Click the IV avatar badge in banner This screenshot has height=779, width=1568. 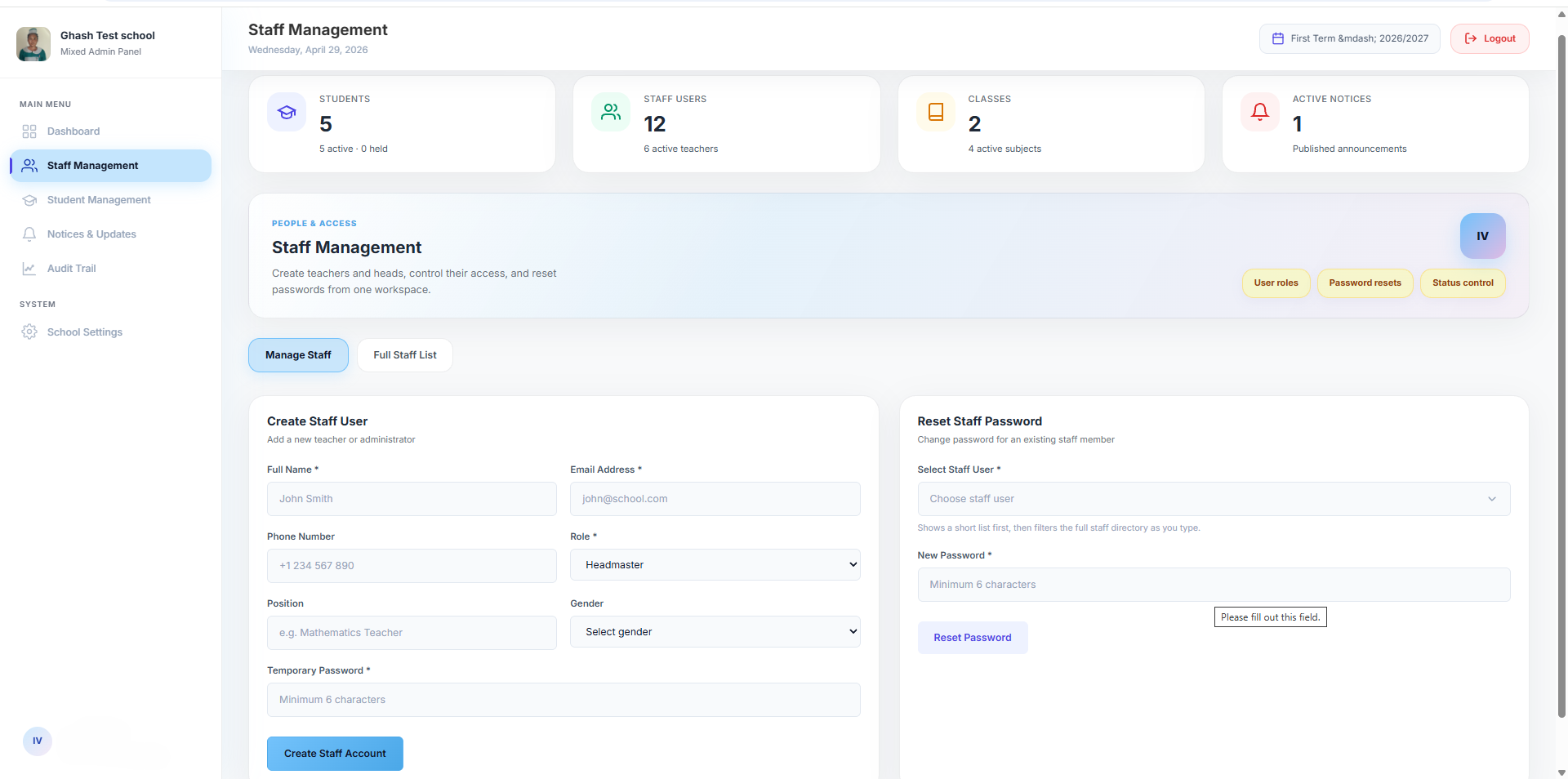(x=1482, y=236)
